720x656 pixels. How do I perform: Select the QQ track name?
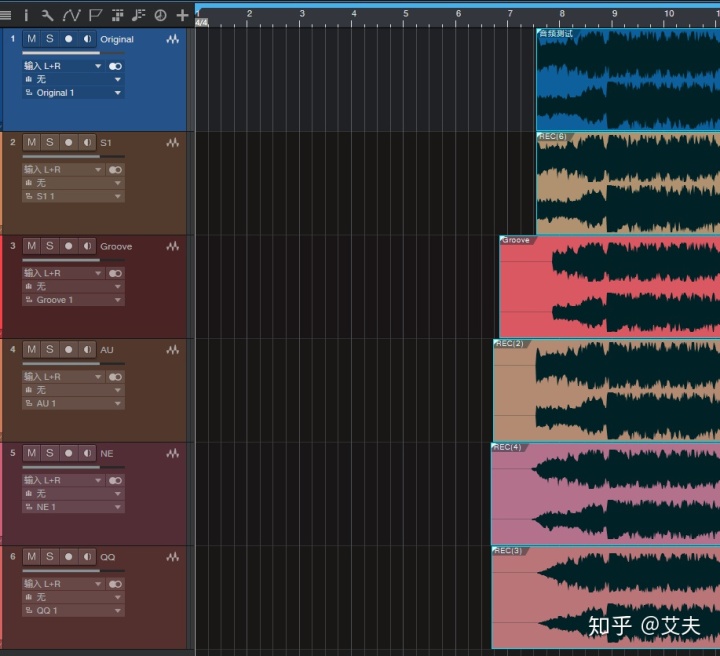pyautogui.click(x=107, y=557)
